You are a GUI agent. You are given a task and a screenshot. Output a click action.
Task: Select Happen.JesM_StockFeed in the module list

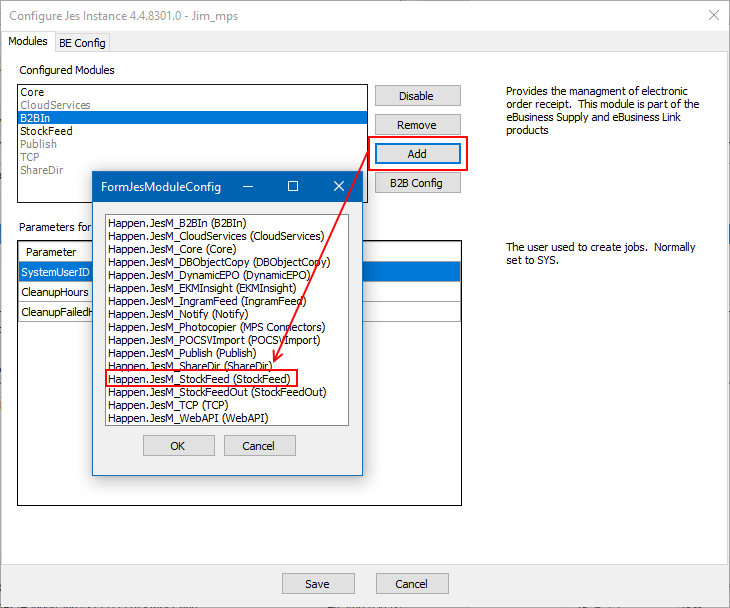pos(199,379)
